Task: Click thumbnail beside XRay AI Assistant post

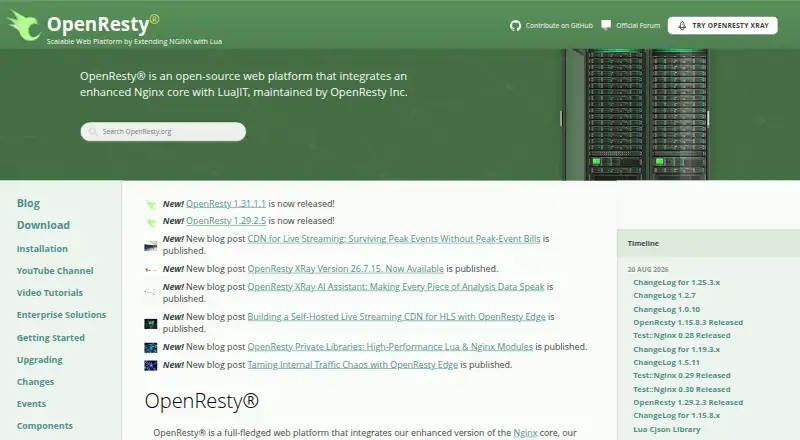Action: (151, 292)
